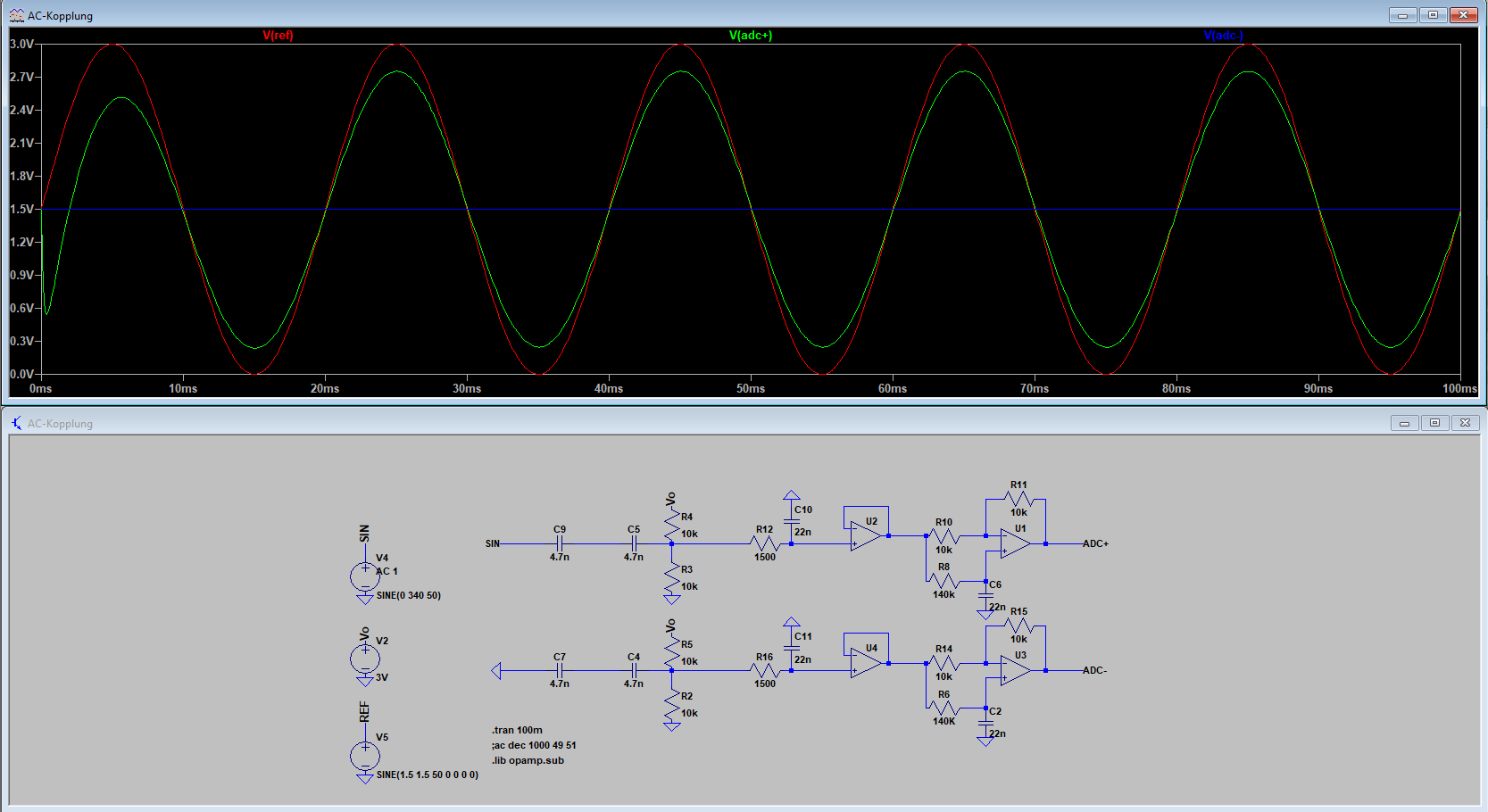
Task: Click the 1.5V label on voltage axis
Action: (21, 209)
